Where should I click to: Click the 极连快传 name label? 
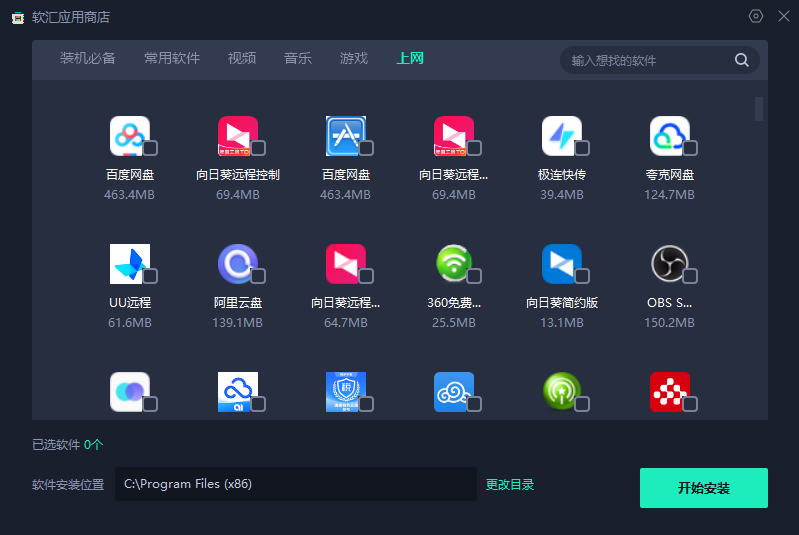tap(562, 175)
